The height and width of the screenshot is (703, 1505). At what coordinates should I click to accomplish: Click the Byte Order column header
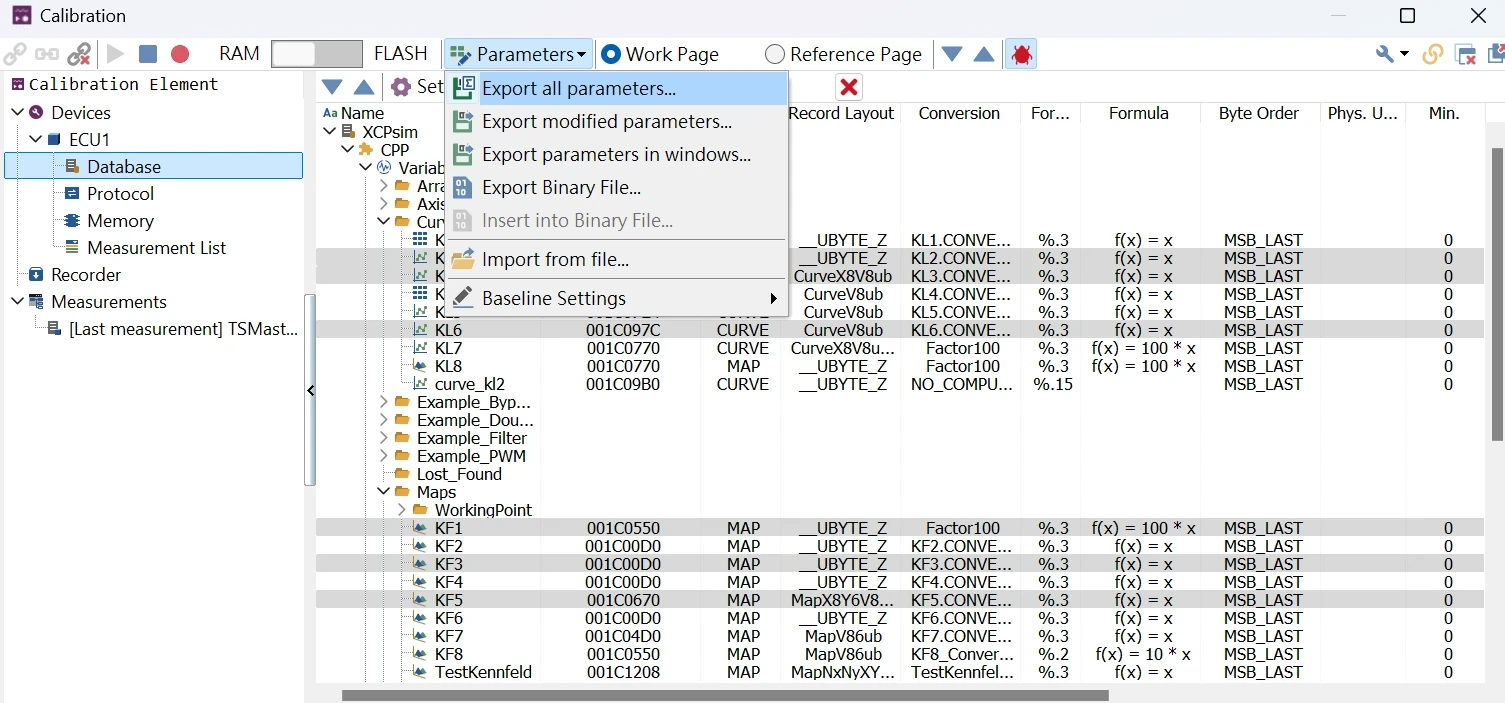[x=1258, y=113]
